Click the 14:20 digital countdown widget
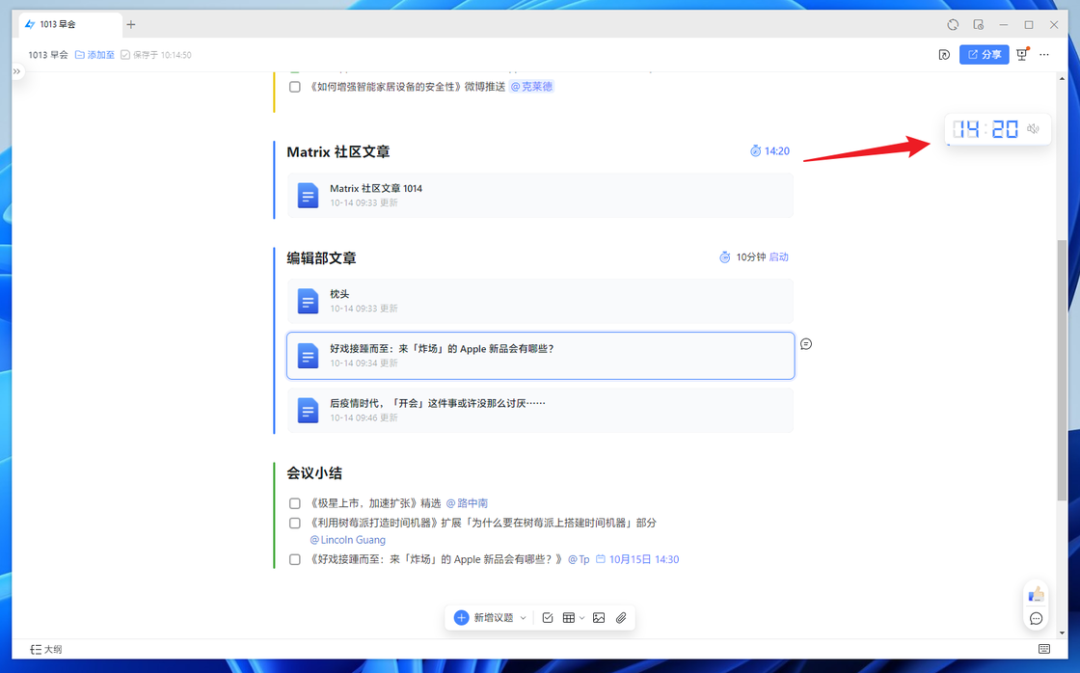This screenshot has width=1080, height=673. (x=986, y=129)
